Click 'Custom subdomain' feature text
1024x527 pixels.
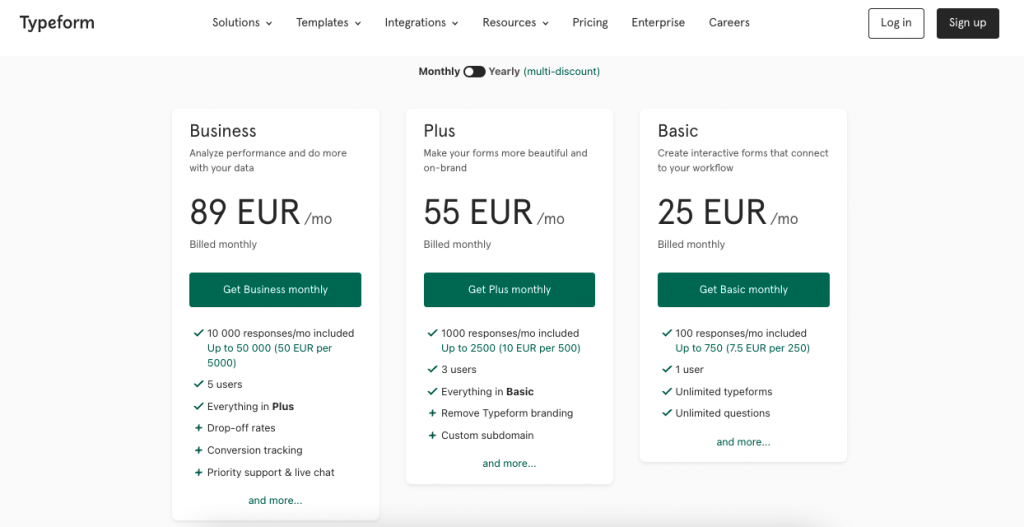click(x=487, y=436)
